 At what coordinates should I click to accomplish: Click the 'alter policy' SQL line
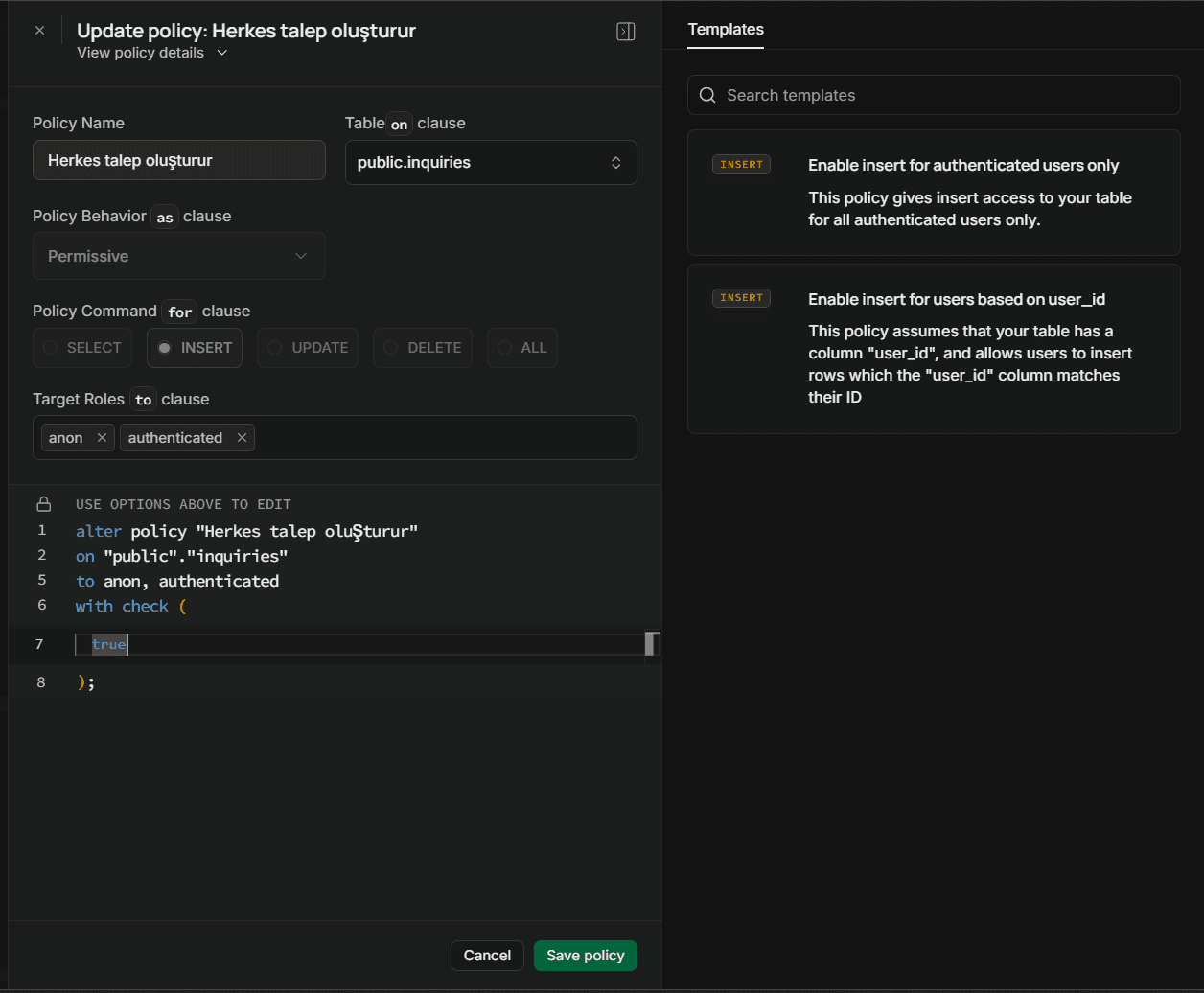(246, 531)
